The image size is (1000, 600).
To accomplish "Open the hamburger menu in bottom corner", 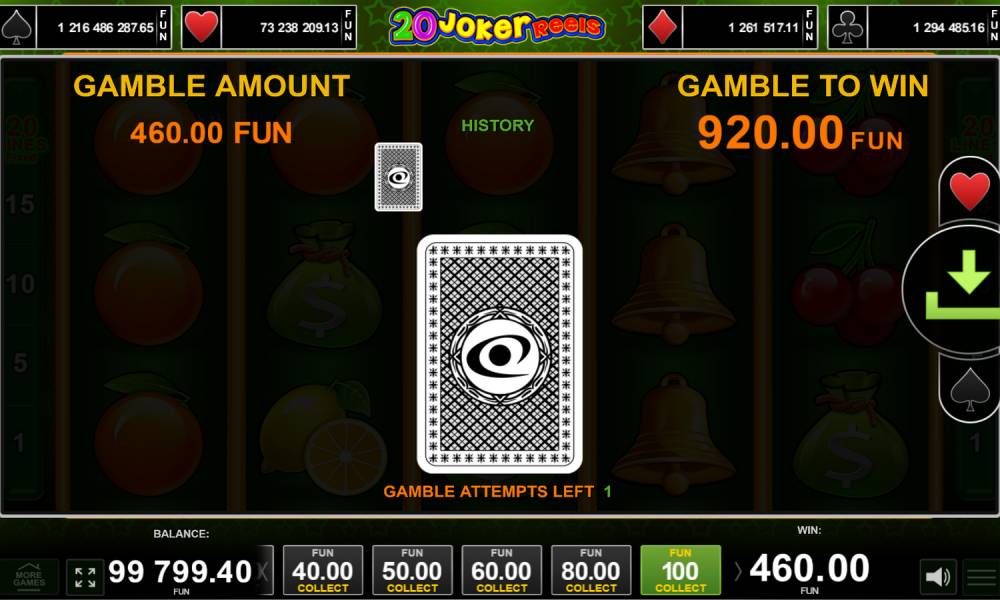I will [982, 577].
